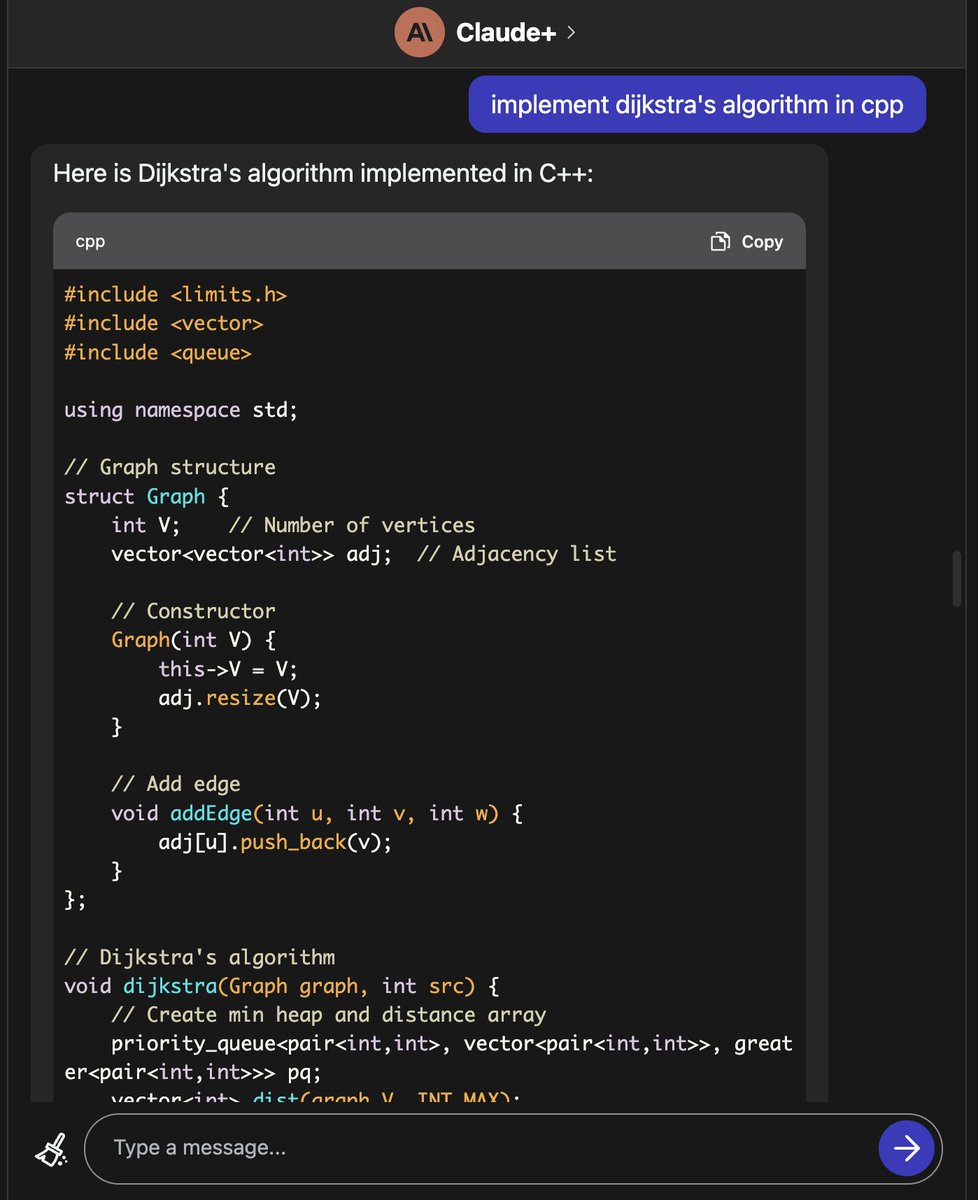The height and width of the screenshot is (1200, 978).
Task: Select the clear-conversation brush icon bottom left
Action: click(50, 1148)
